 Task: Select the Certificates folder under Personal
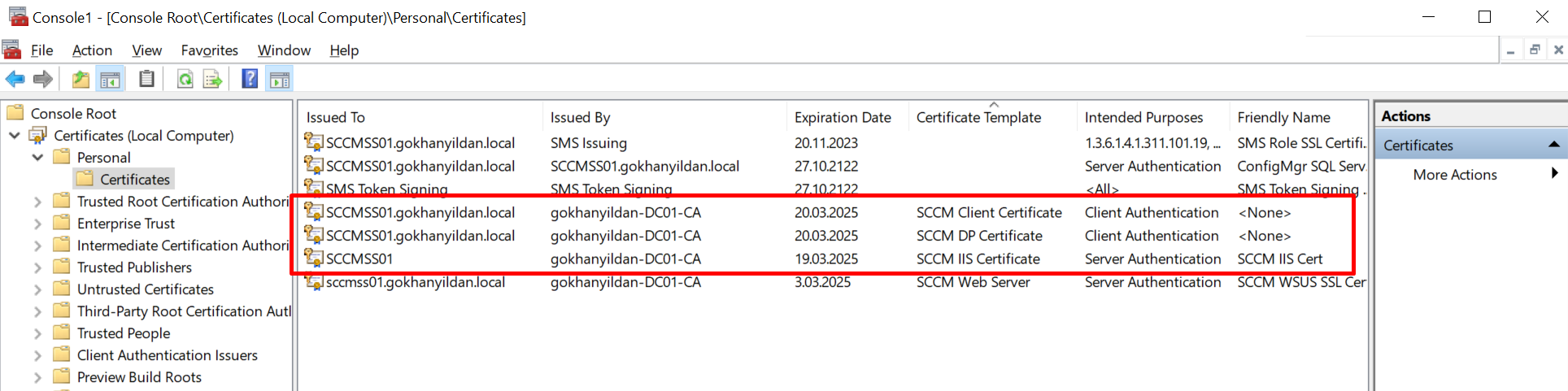click(135, 179)
